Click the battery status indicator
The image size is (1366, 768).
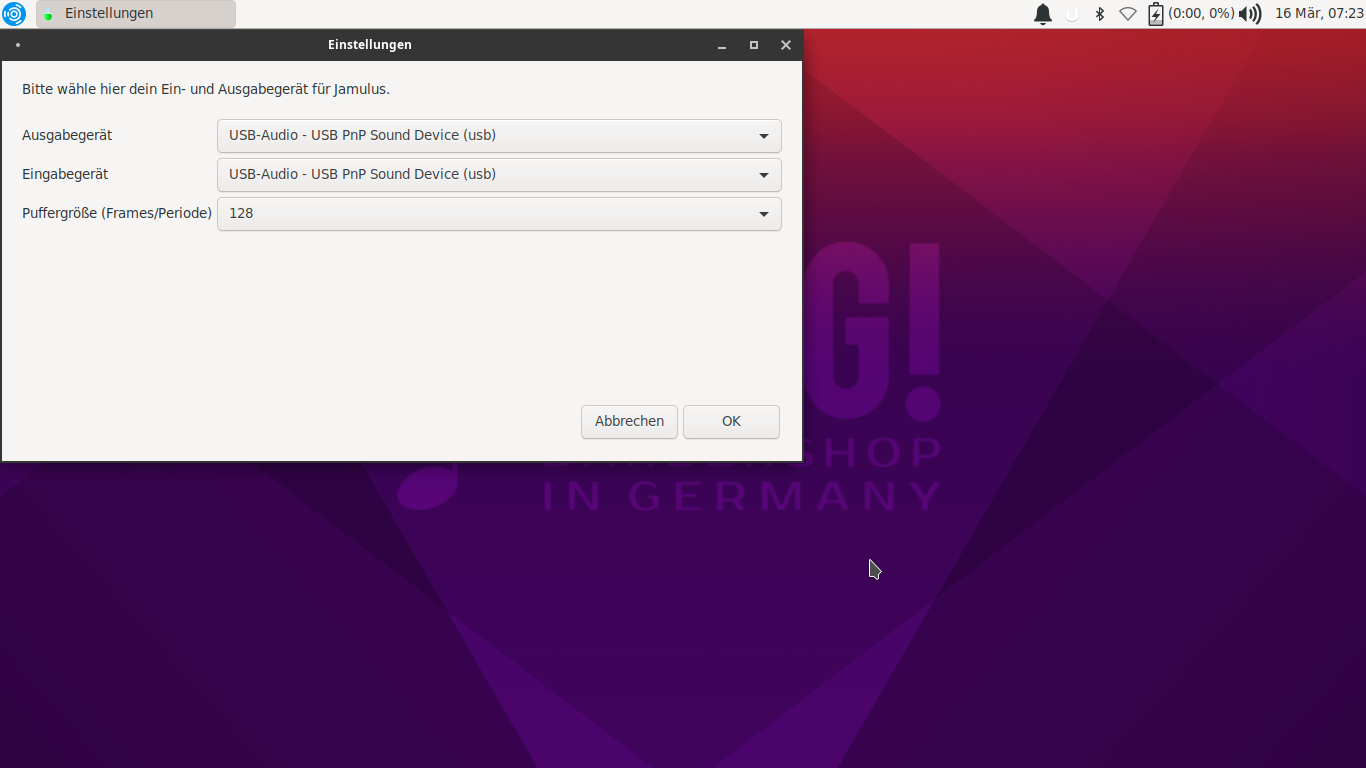1156,14
